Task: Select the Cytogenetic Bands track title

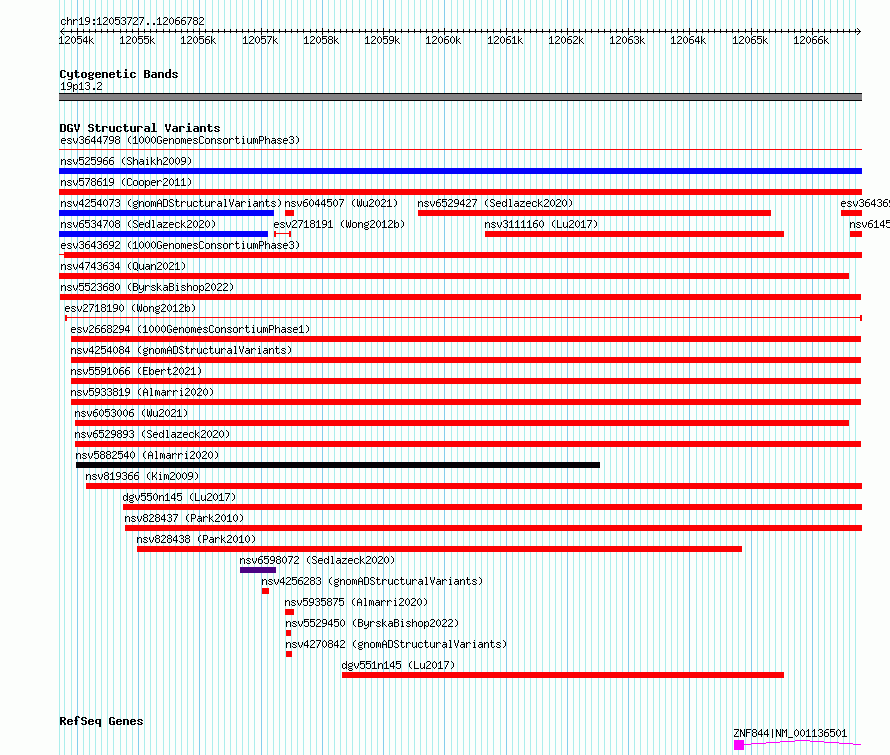Action: (x=119, y=74)
